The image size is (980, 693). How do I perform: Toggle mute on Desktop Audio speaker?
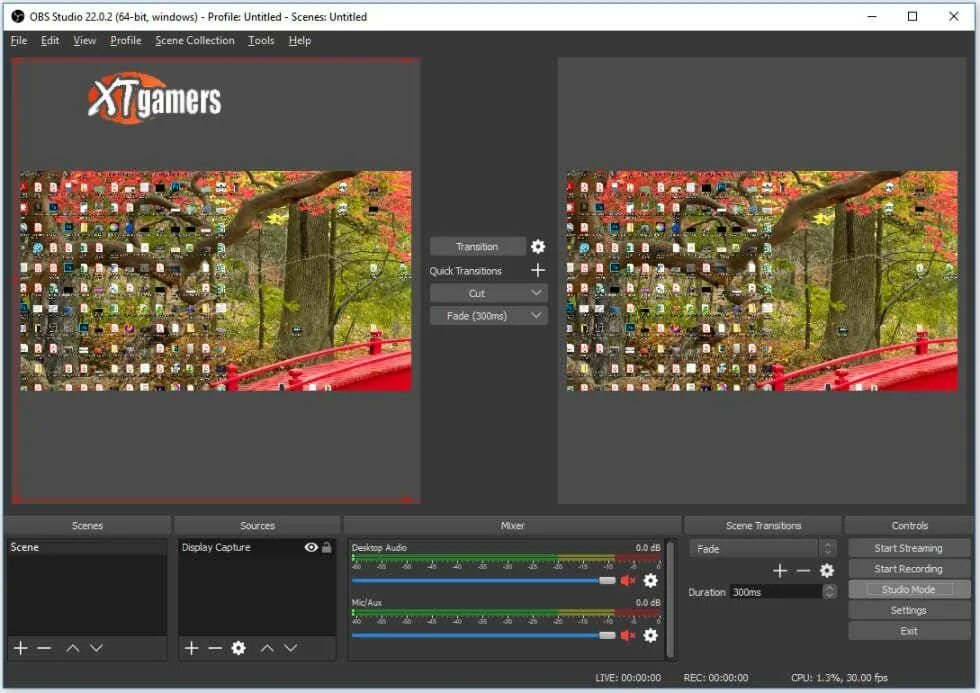628,581
